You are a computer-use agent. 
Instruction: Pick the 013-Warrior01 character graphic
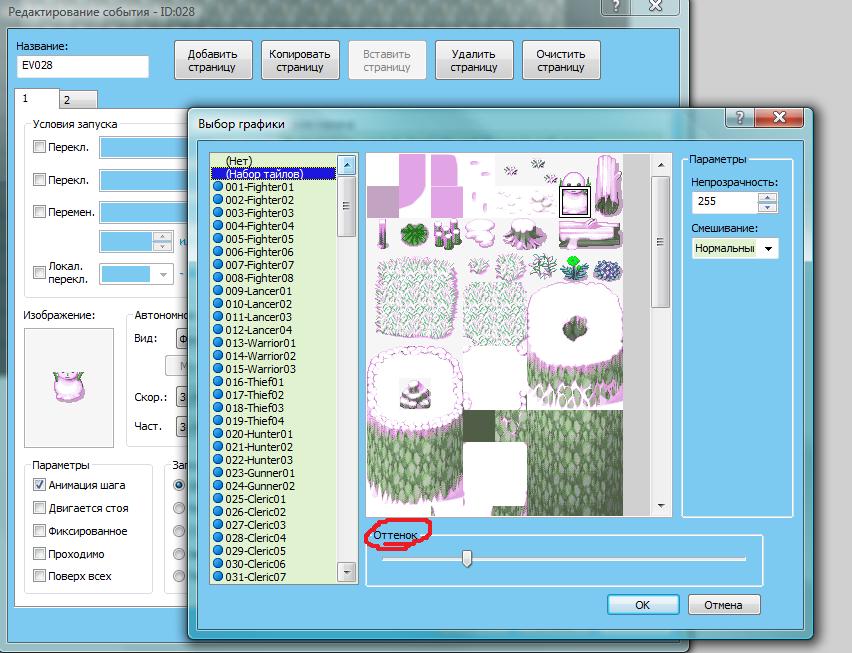click(x=260, y=343)
